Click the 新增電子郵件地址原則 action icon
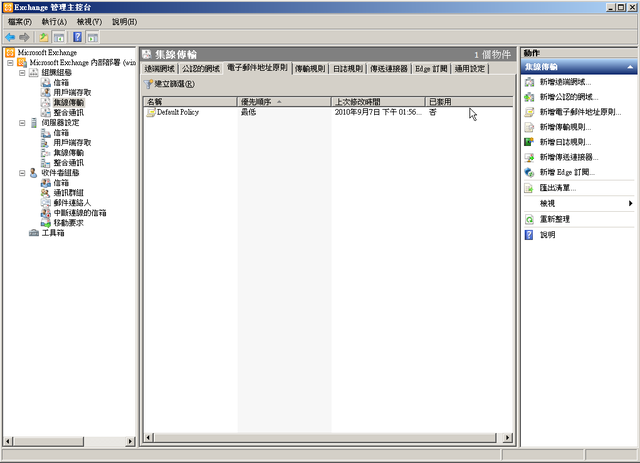This screenshot has height=463, width=640. (x=529, y=112)
